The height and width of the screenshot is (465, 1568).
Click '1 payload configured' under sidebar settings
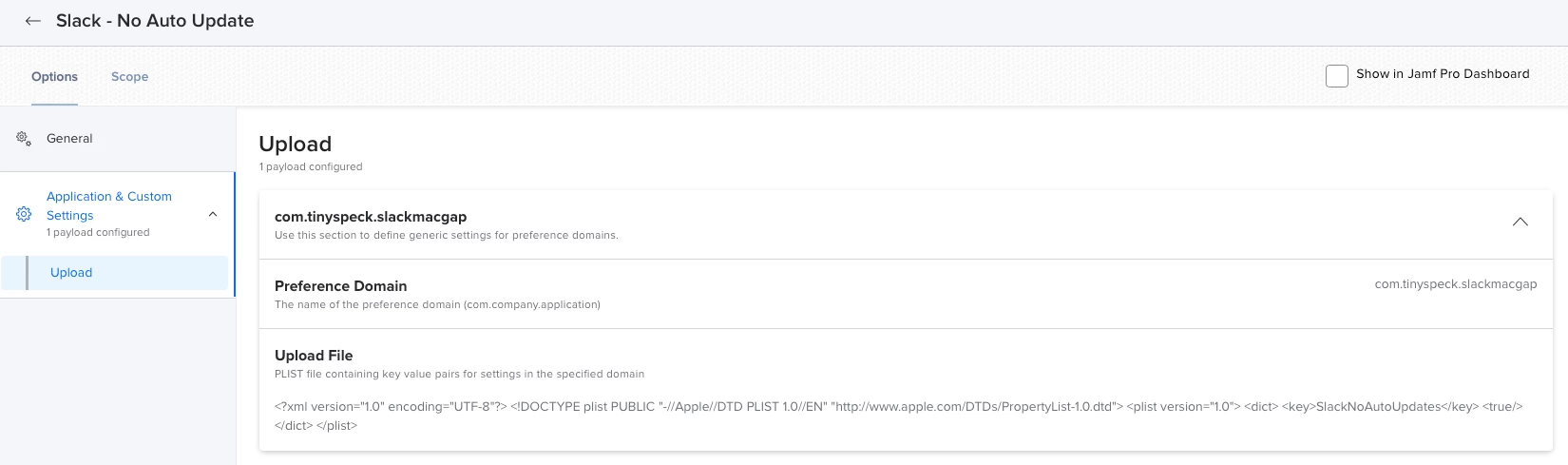coord(98,232)
